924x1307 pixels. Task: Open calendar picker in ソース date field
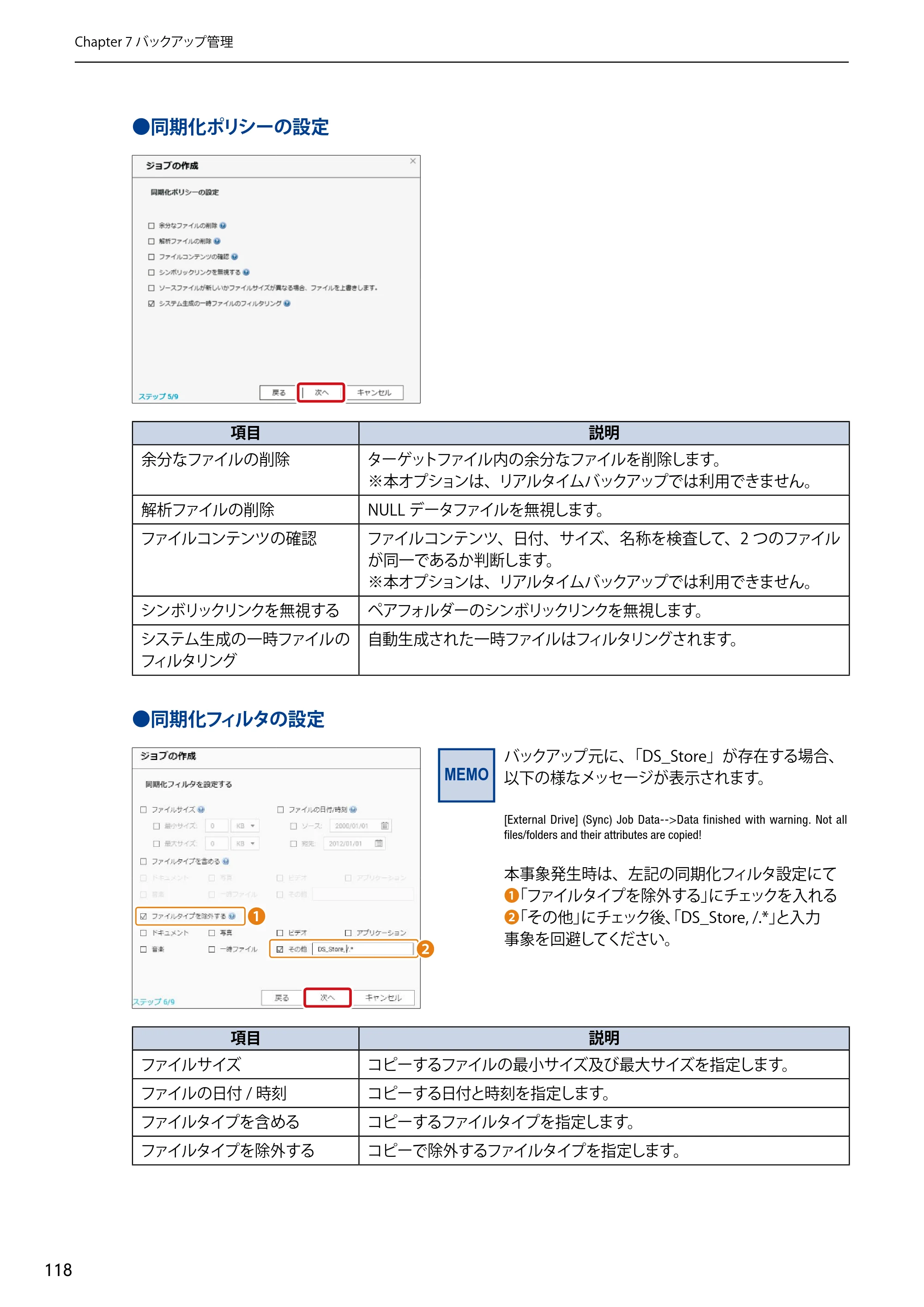tap(385, 826)
